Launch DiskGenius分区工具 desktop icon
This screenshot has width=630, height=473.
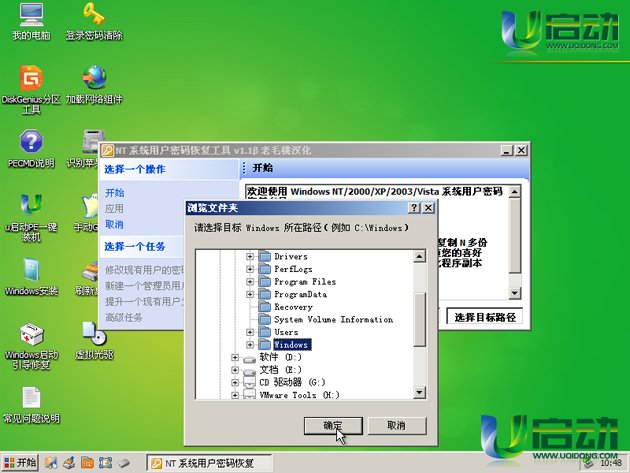pos(31,90)
